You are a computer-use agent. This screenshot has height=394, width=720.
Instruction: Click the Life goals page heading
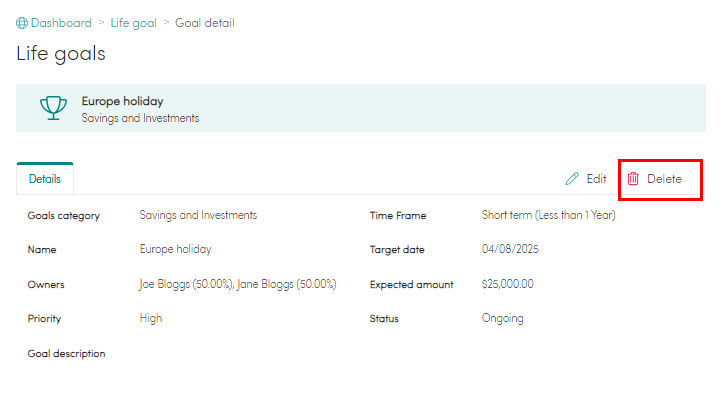click(x=61, y=54)
